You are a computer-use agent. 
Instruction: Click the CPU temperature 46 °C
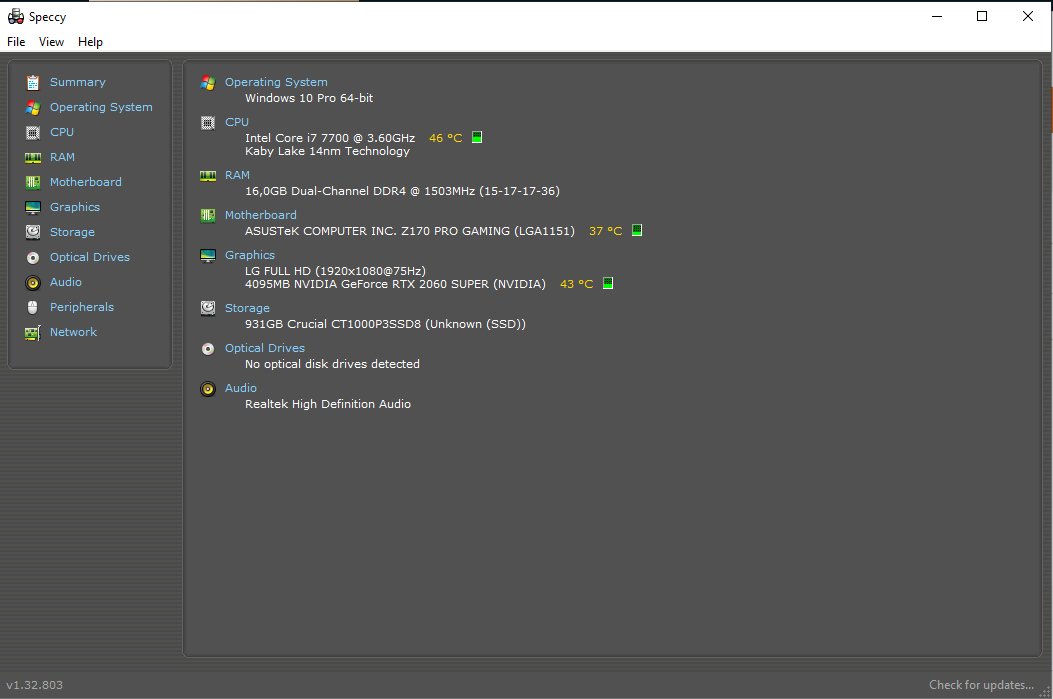(446, 138)
